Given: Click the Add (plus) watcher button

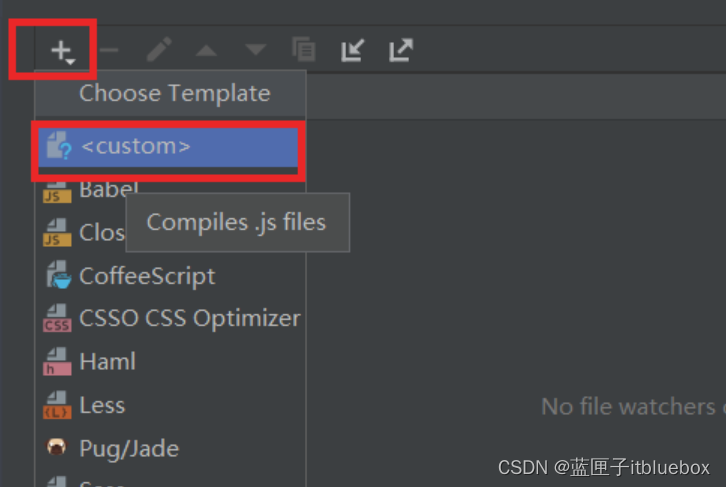Looking at the screenshot, I should (x=63, y=50).
